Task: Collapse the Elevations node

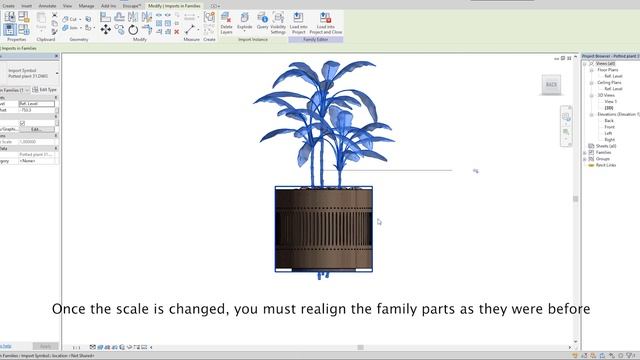Action: coord(591,115)
